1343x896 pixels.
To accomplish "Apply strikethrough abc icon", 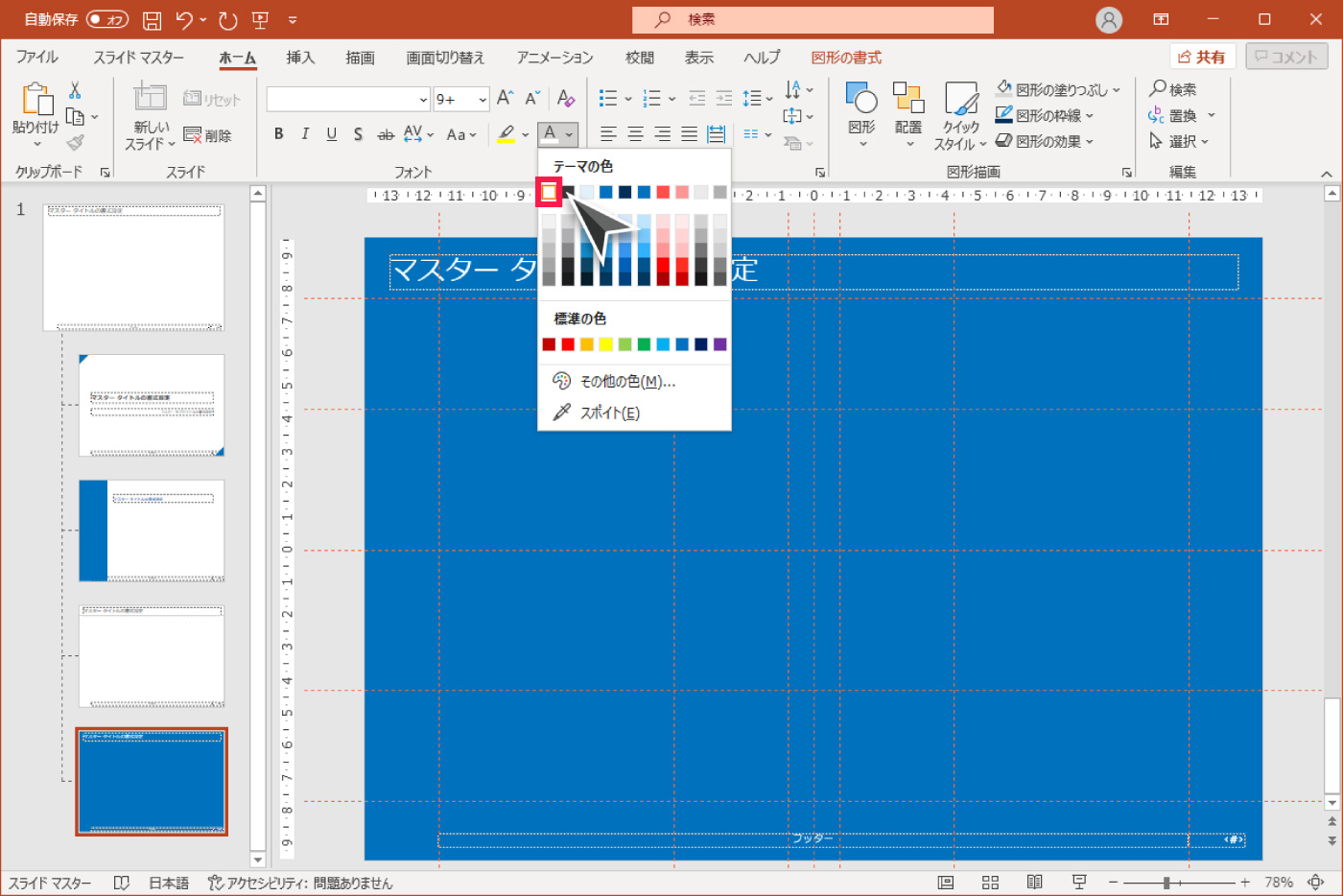I will pyautogui.click(x=386, y=134).
